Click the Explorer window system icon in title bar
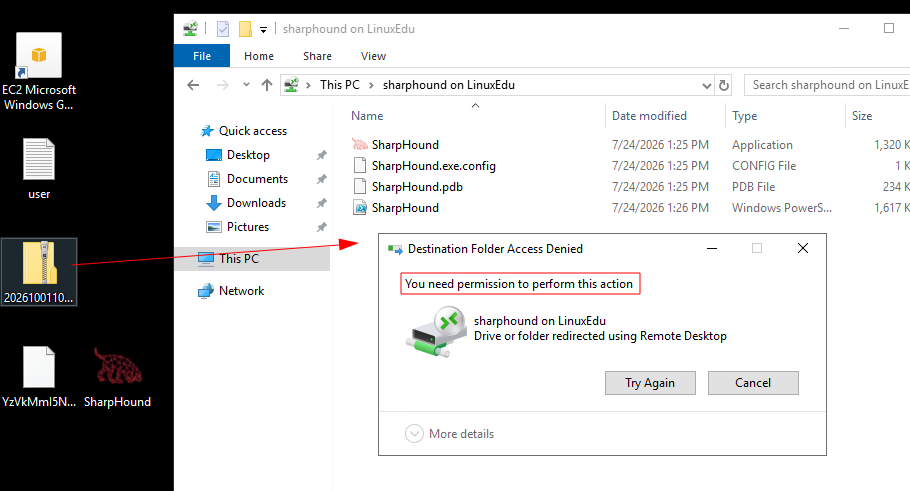Viewport: 910px width, 491px height. [x=190, y=28]
